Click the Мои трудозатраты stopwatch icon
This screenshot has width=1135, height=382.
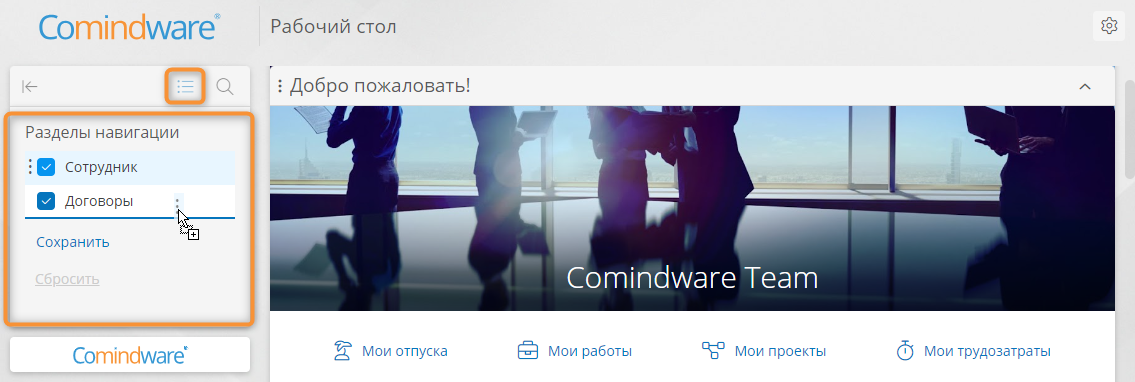(x=905, y=351)
